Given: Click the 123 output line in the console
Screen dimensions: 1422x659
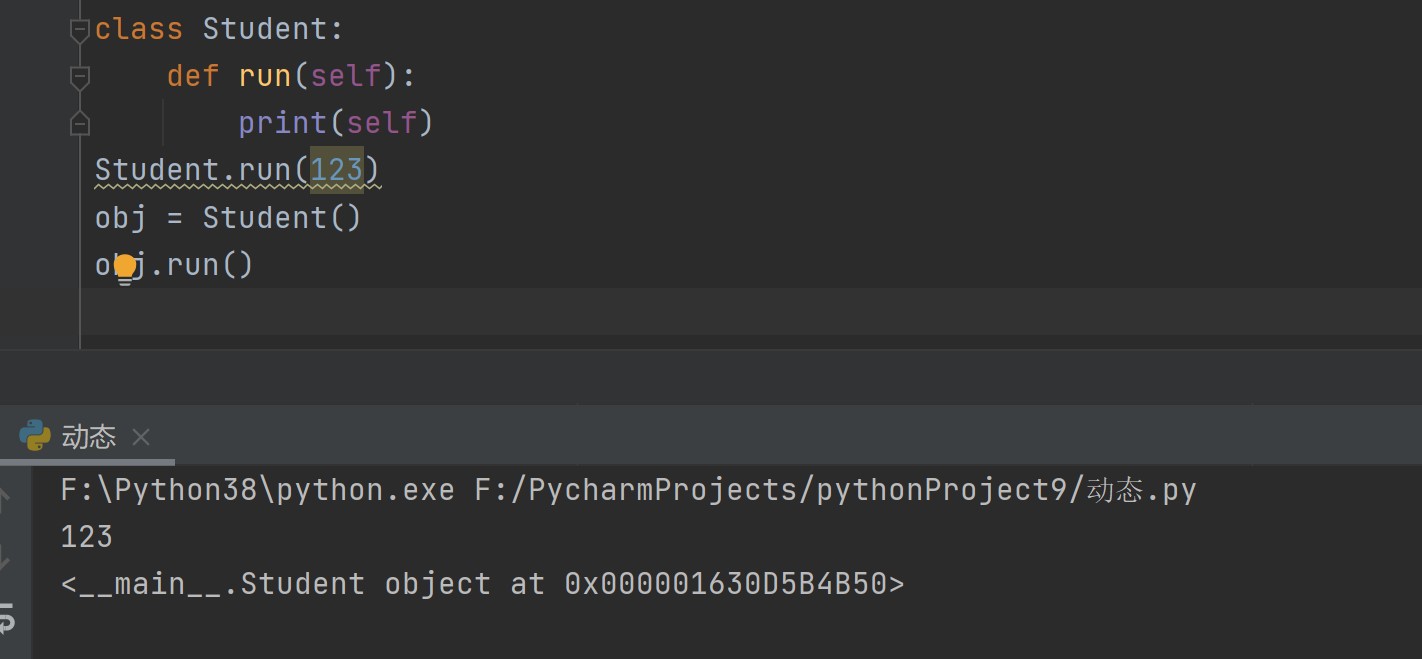Looking at the screenshot, I should click(x=87, y=537).
